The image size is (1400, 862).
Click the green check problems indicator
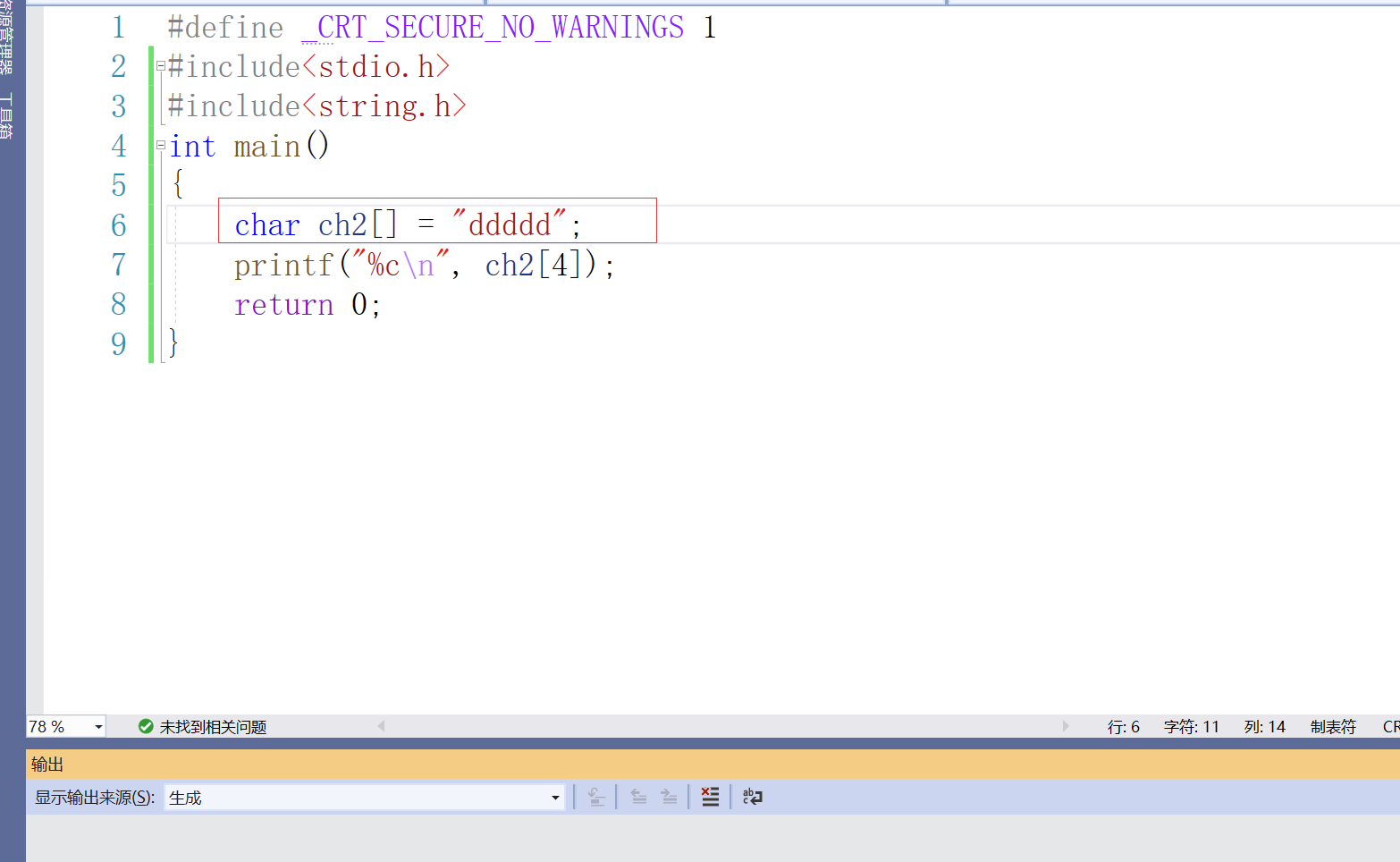[x=146, y=726]
